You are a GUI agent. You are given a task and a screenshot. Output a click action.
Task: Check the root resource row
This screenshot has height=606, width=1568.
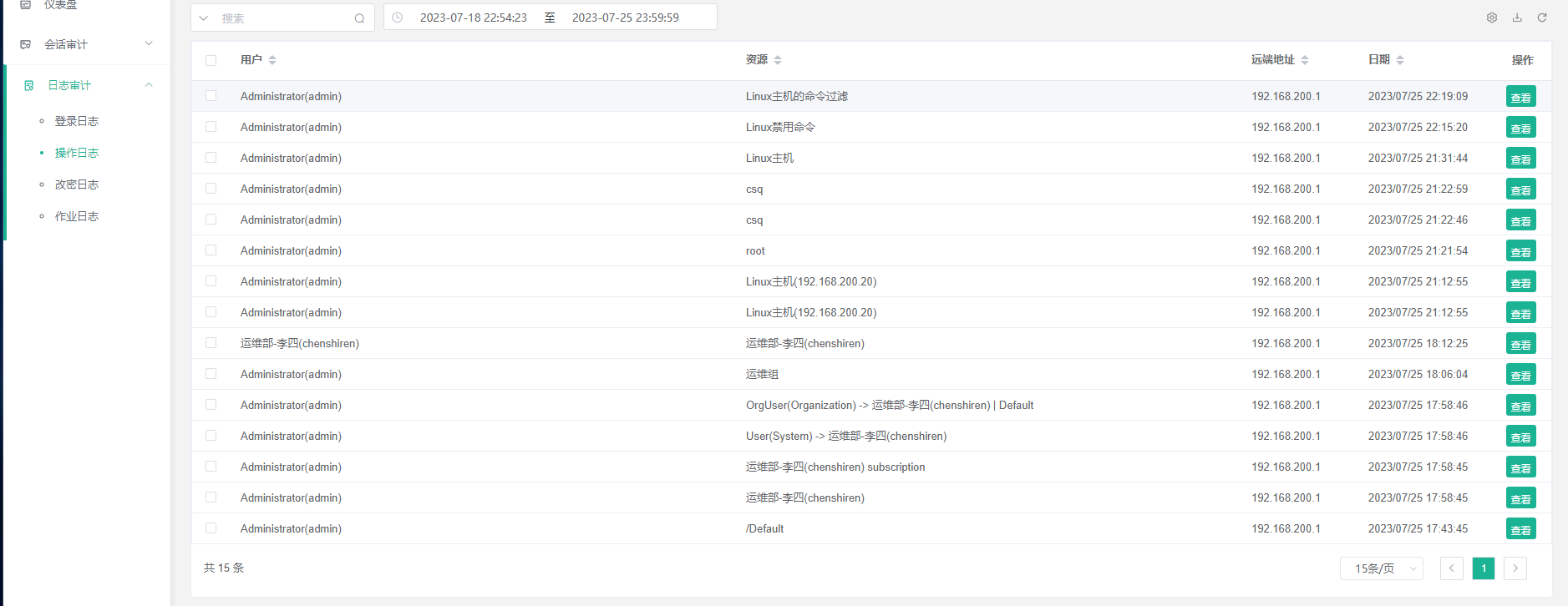[x=211, y=250]
